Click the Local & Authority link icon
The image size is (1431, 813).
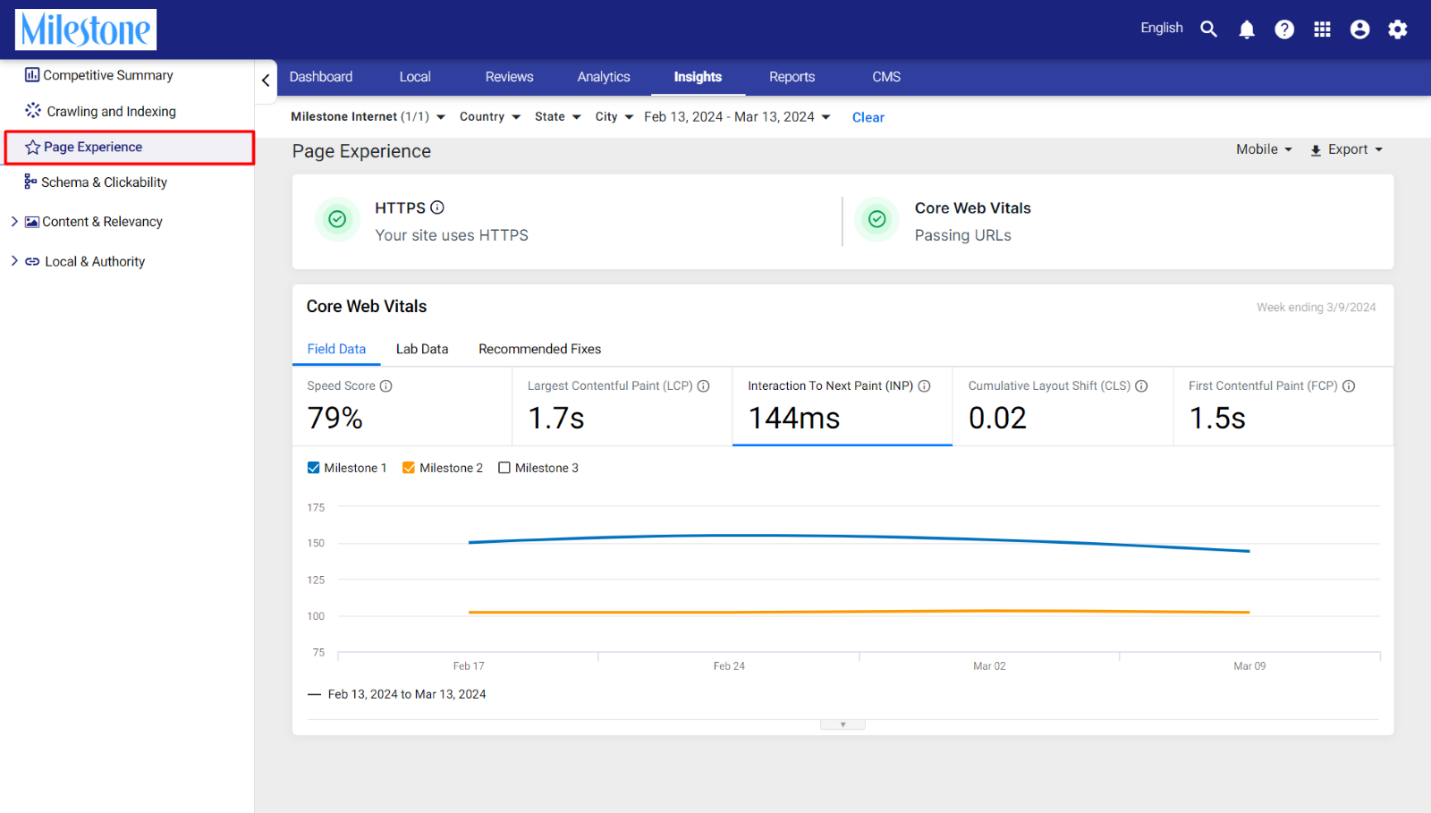click(32, 262)
